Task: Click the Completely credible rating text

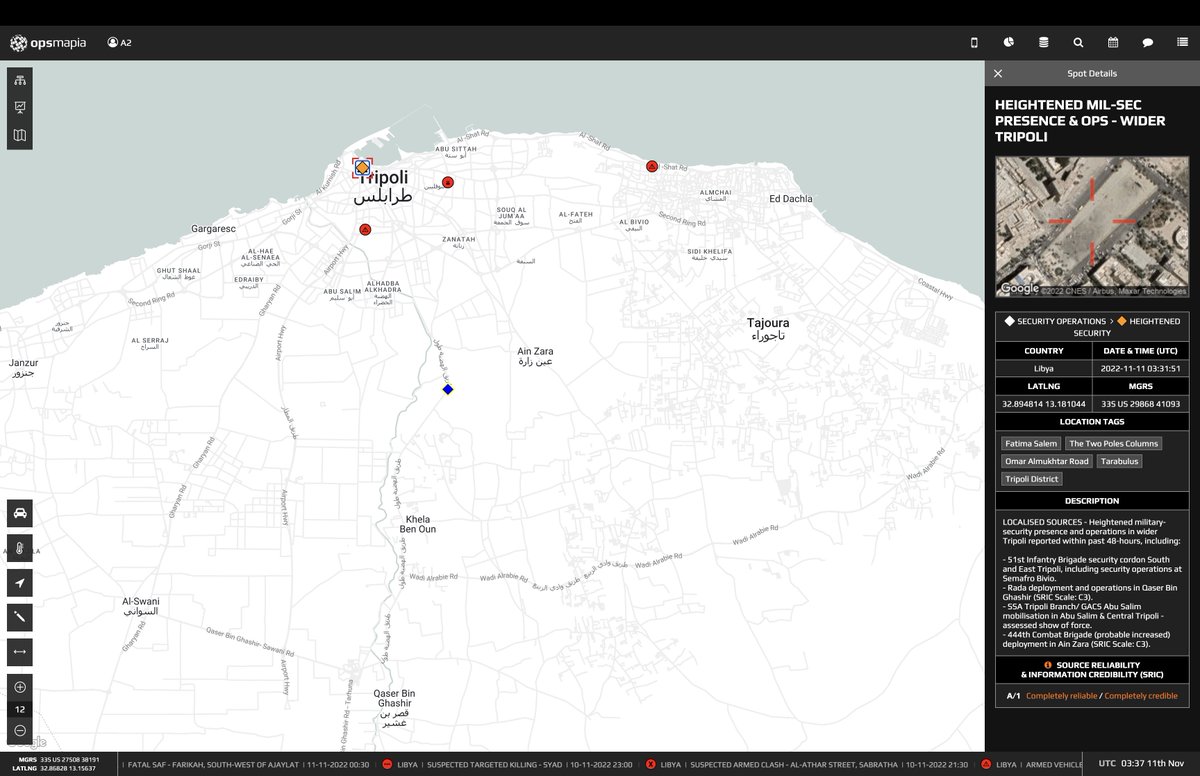Action: [x=1141, y=696]
